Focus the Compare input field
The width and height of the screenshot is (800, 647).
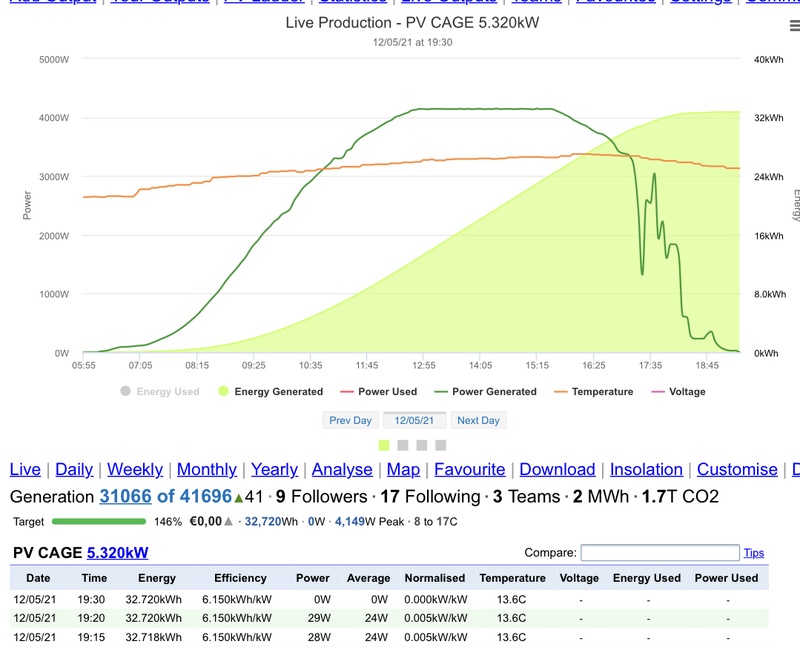660,553
